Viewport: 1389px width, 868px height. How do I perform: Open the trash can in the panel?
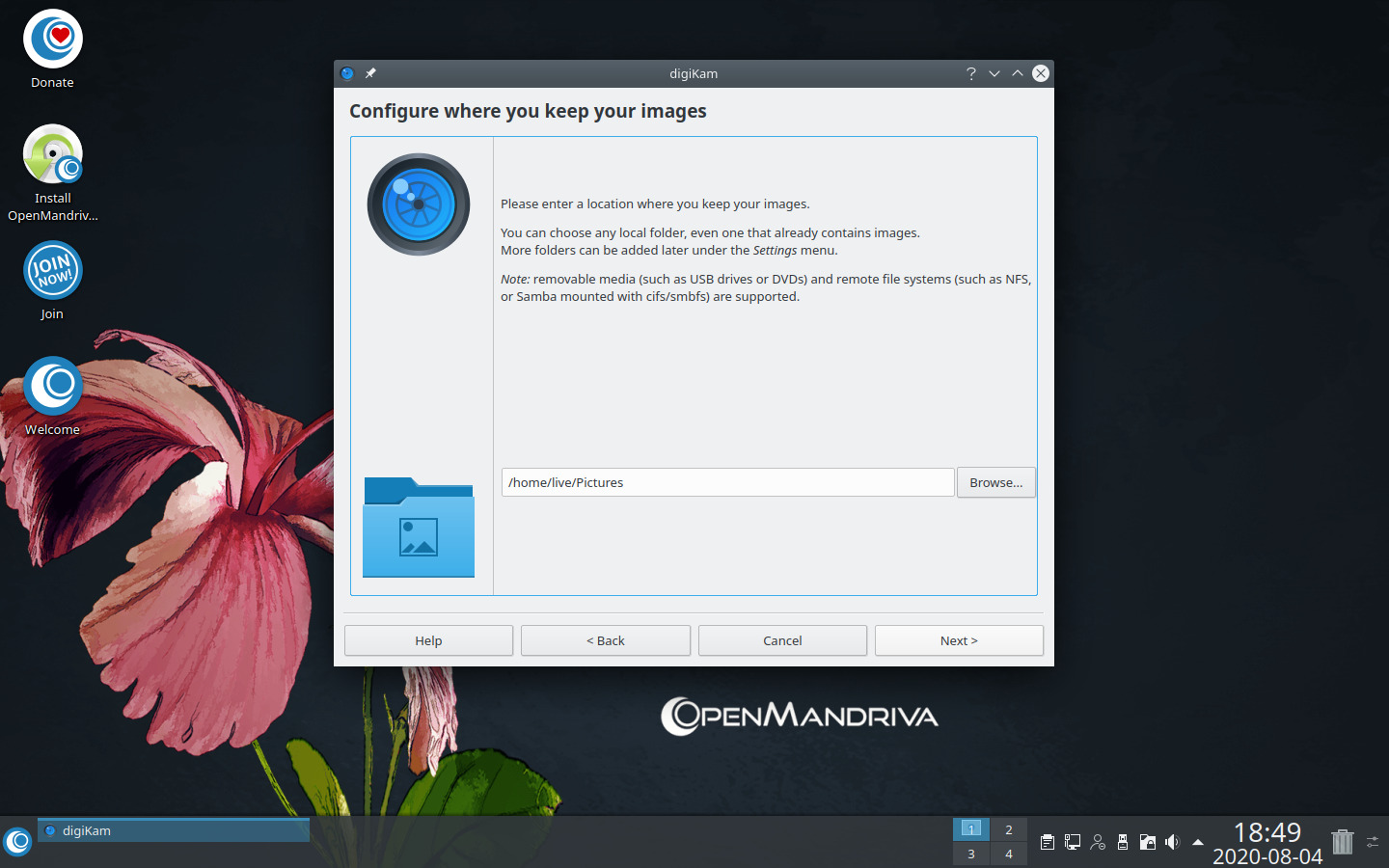[1343, 842]
